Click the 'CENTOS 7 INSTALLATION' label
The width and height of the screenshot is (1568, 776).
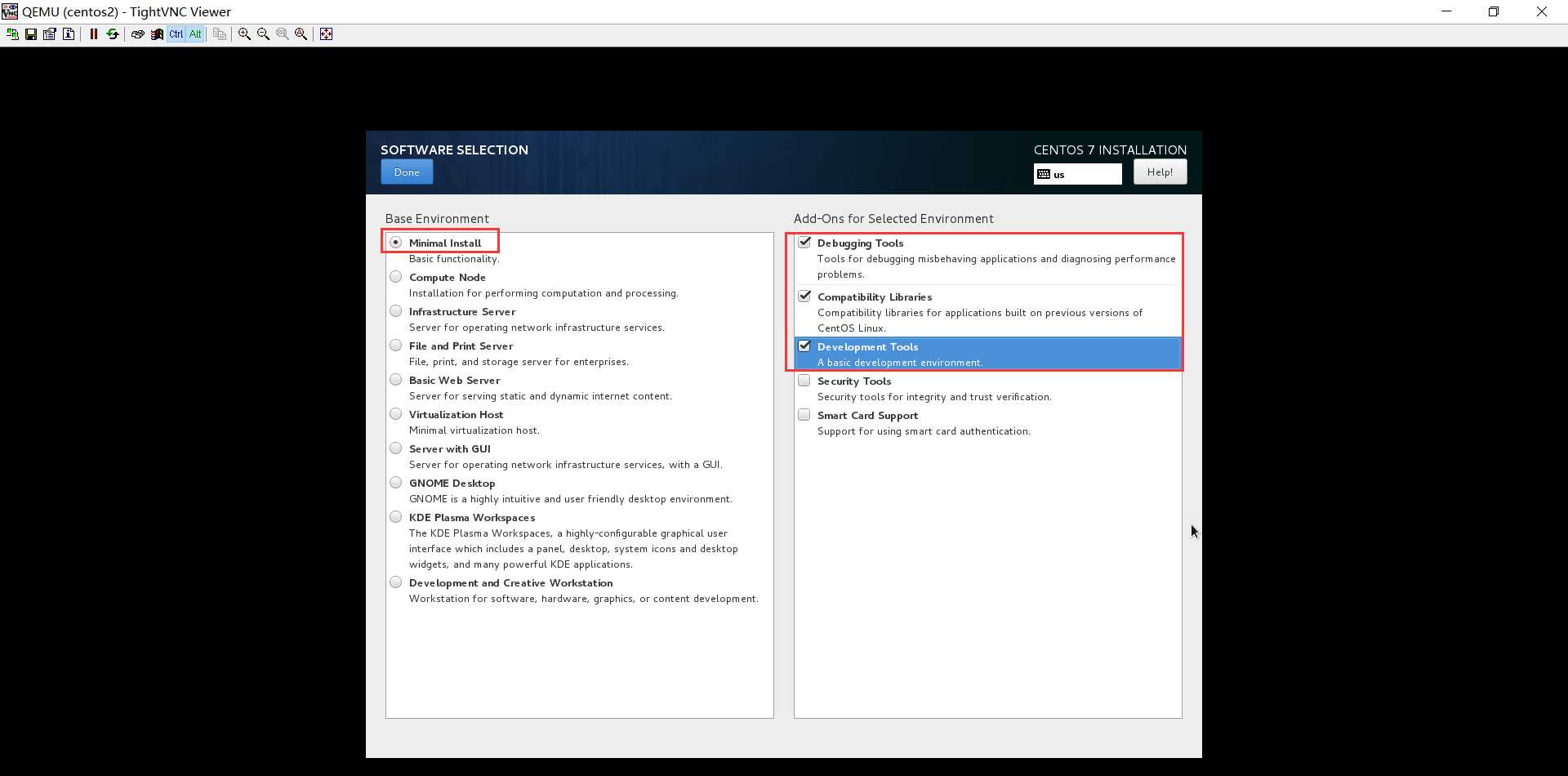coord(1110,150)
